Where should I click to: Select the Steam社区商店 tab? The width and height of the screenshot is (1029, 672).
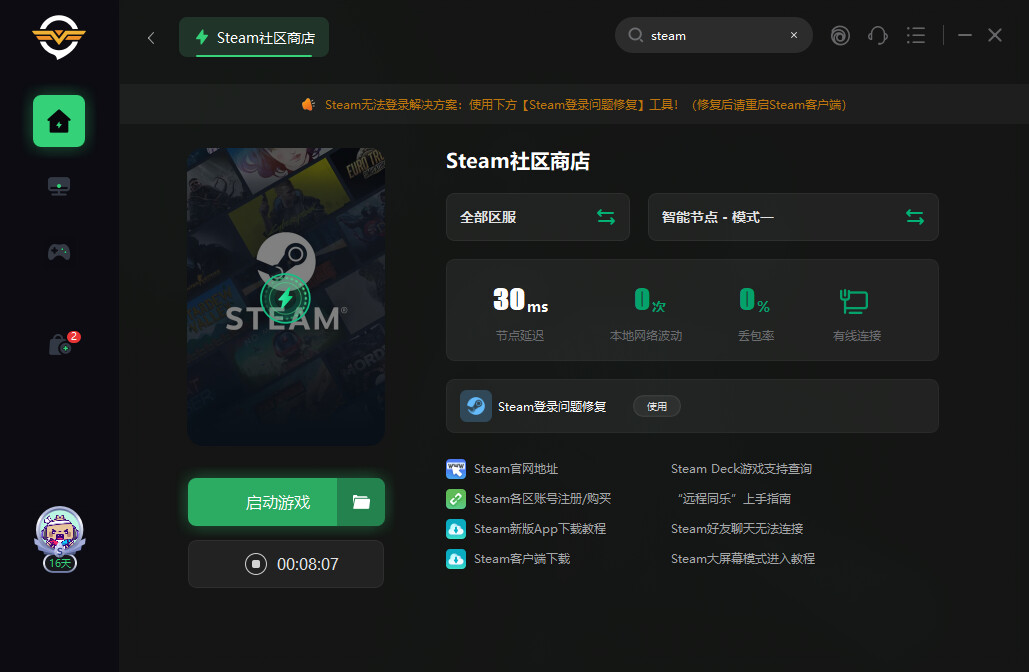tap(254, 37)
